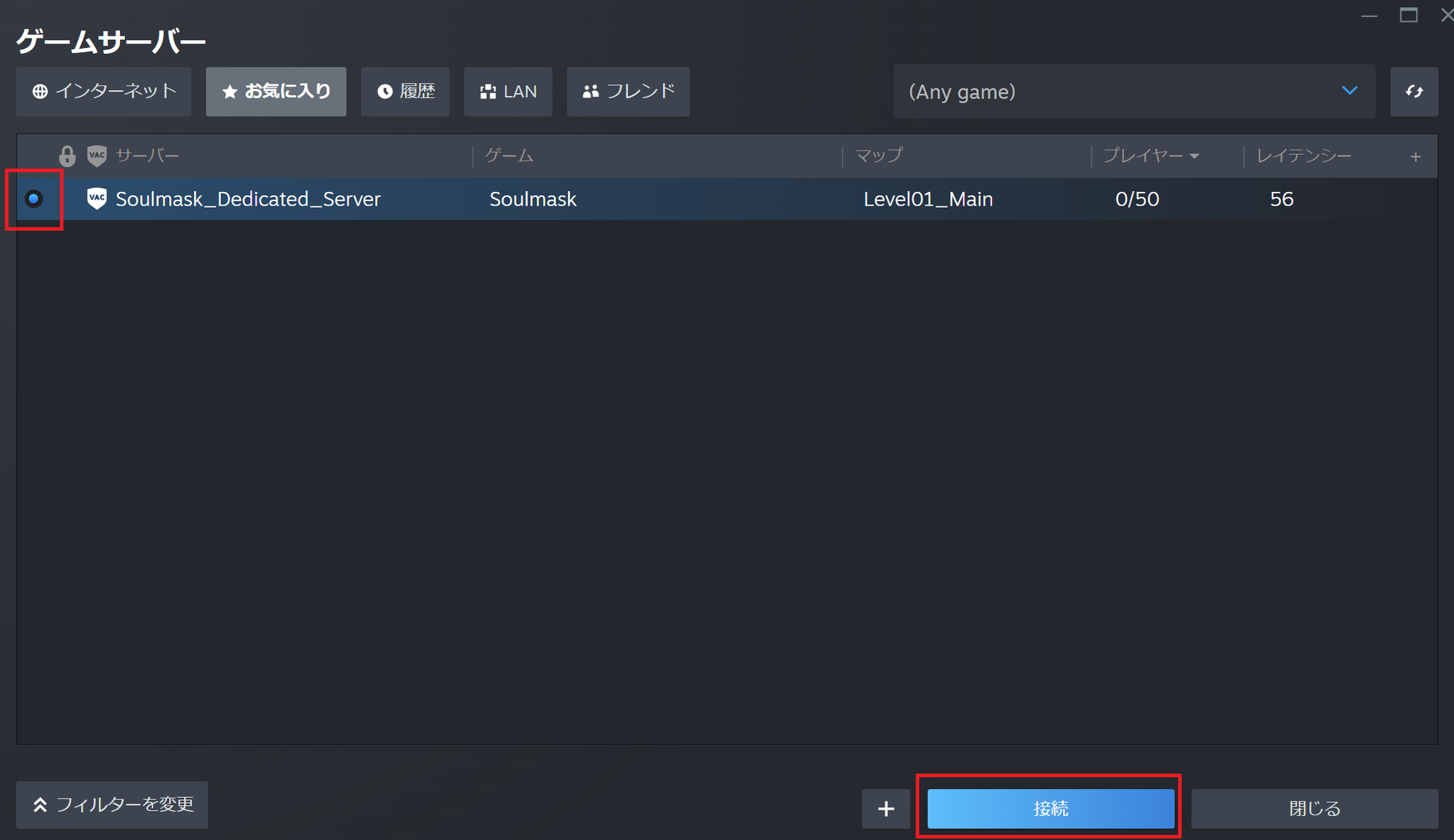Switch to the LAN tab
The height and width of the screenshot is (840, 1454).
tap(508, 92)
